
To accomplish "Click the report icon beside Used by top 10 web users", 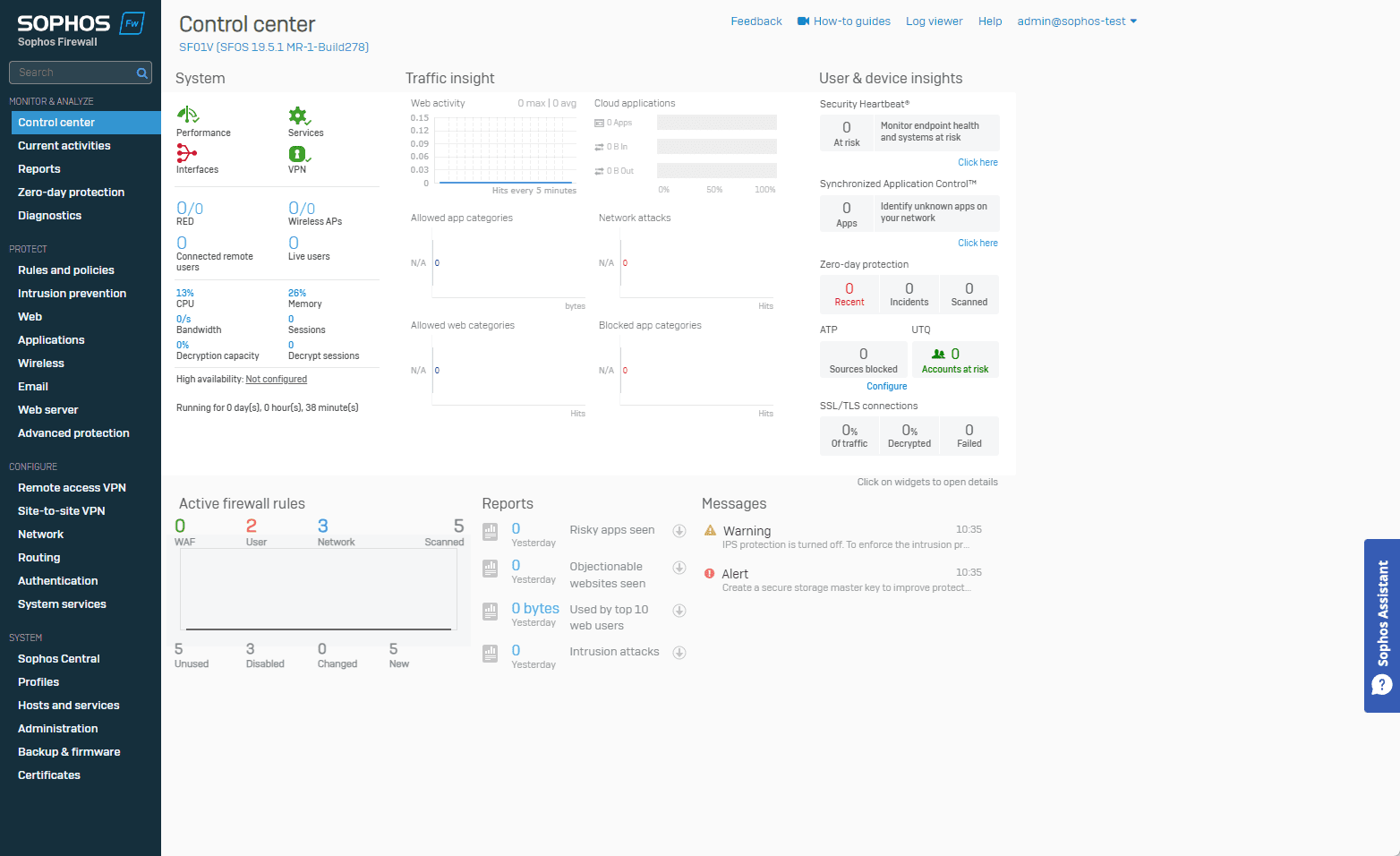I will point(490,612).
